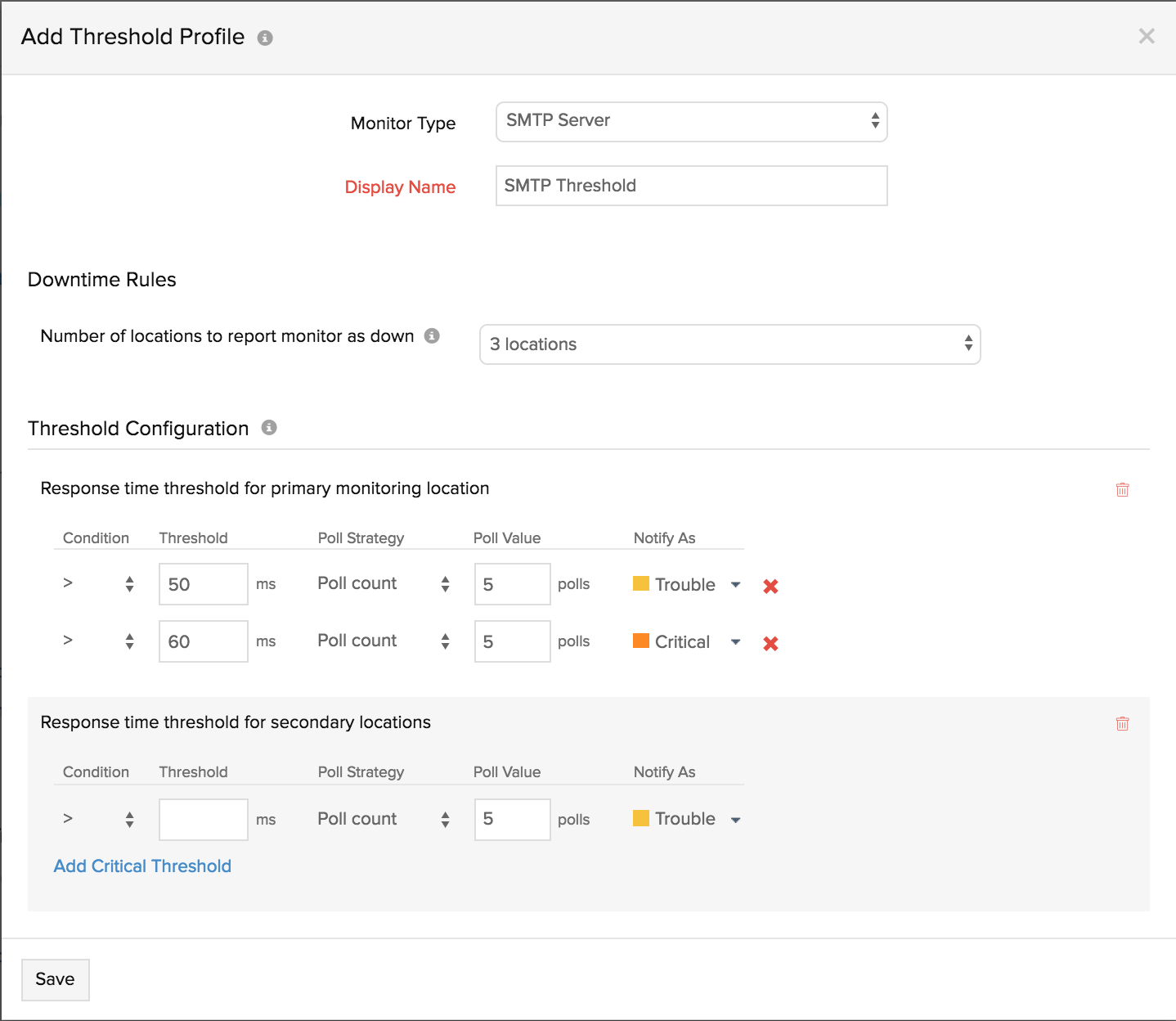Change condition operator in the 60 ms row

click(x=98, y=641)
